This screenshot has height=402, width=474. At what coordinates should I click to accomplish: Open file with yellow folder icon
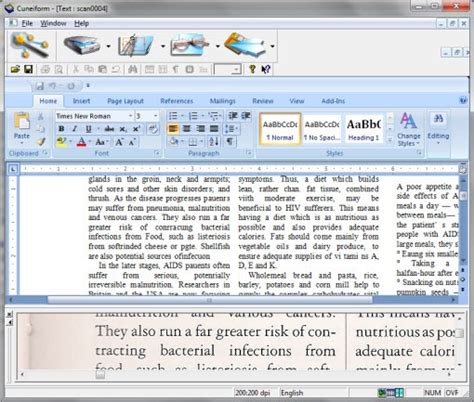[15, 69]
